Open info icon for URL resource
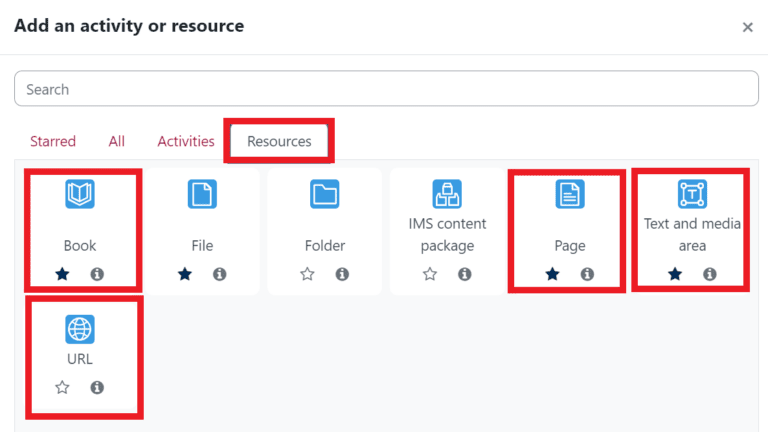The image size is (768, 432). pos(97,388)
